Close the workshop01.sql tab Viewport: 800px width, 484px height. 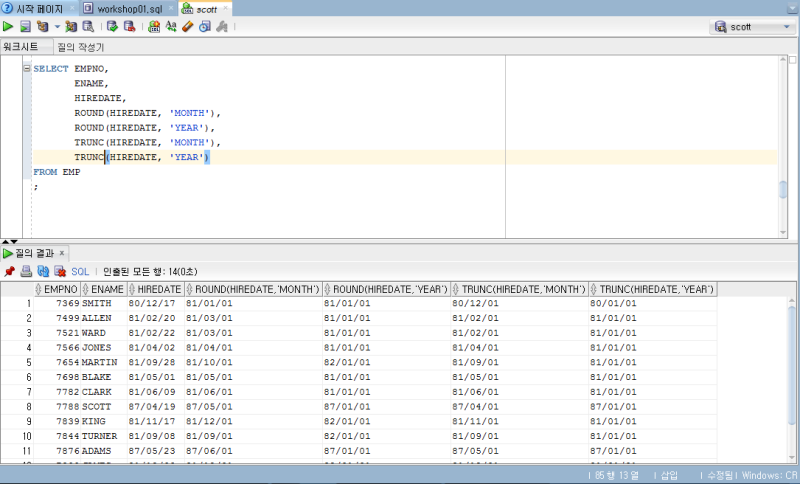click(171, 8)
